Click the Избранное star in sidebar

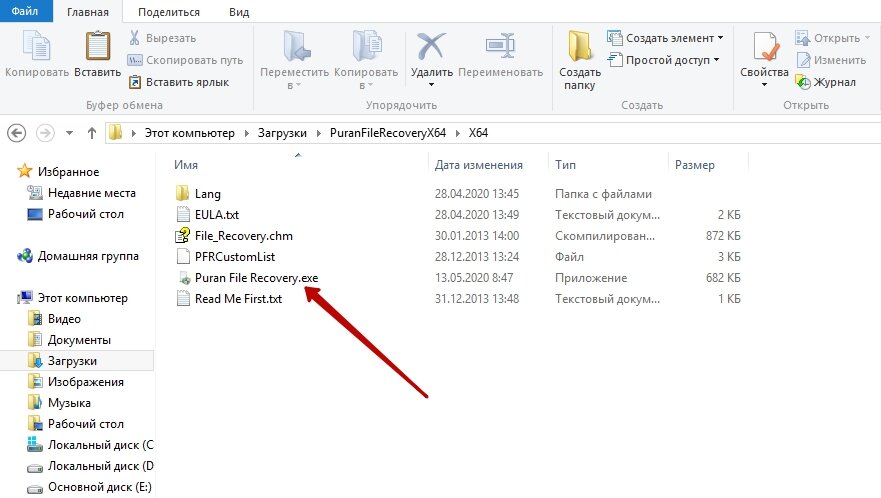(x=24, y=171)
